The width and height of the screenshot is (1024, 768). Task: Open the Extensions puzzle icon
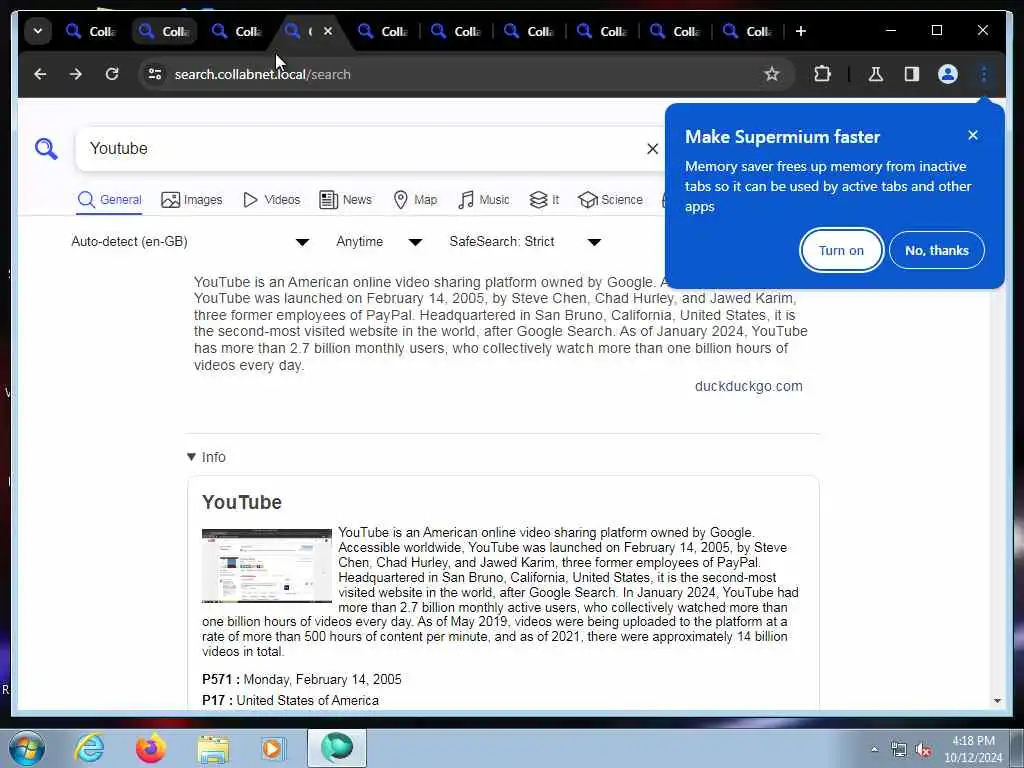click(822, 74)
